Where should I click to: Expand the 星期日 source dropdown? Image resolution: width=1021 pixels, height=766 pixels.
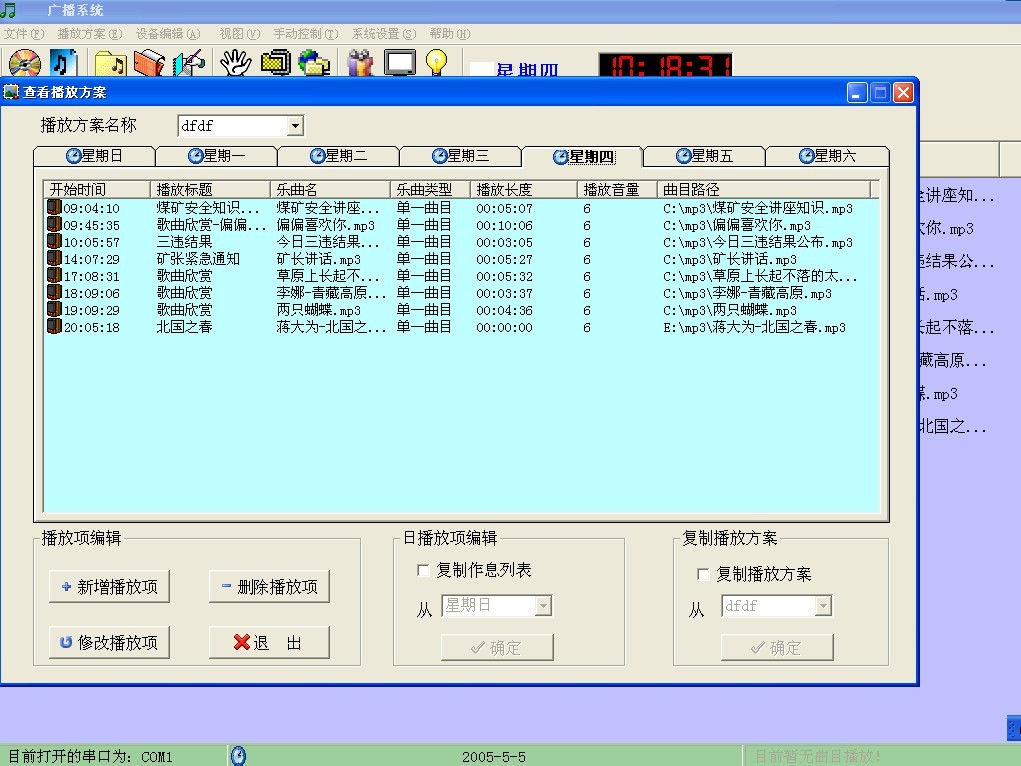point(543,606)
